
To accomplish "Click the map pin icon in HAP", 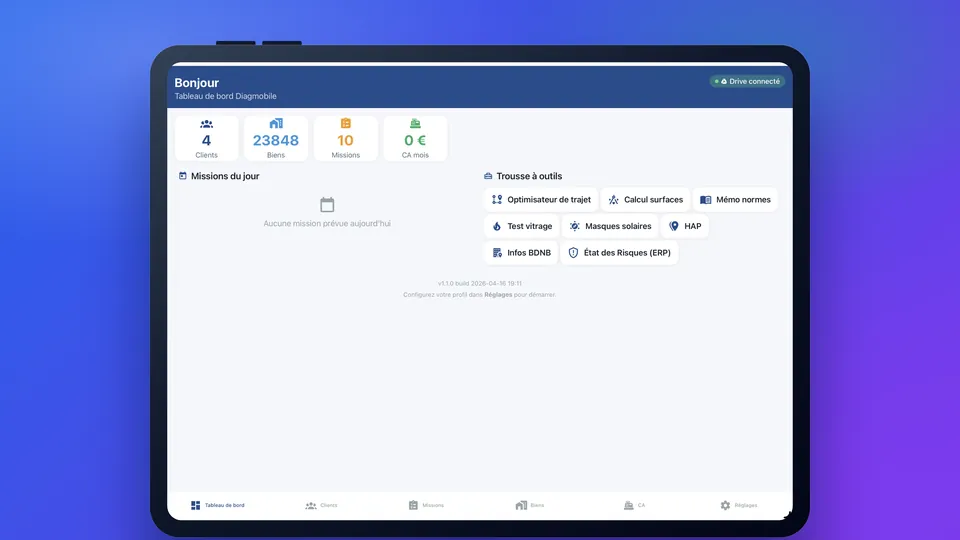I will 673,226.
